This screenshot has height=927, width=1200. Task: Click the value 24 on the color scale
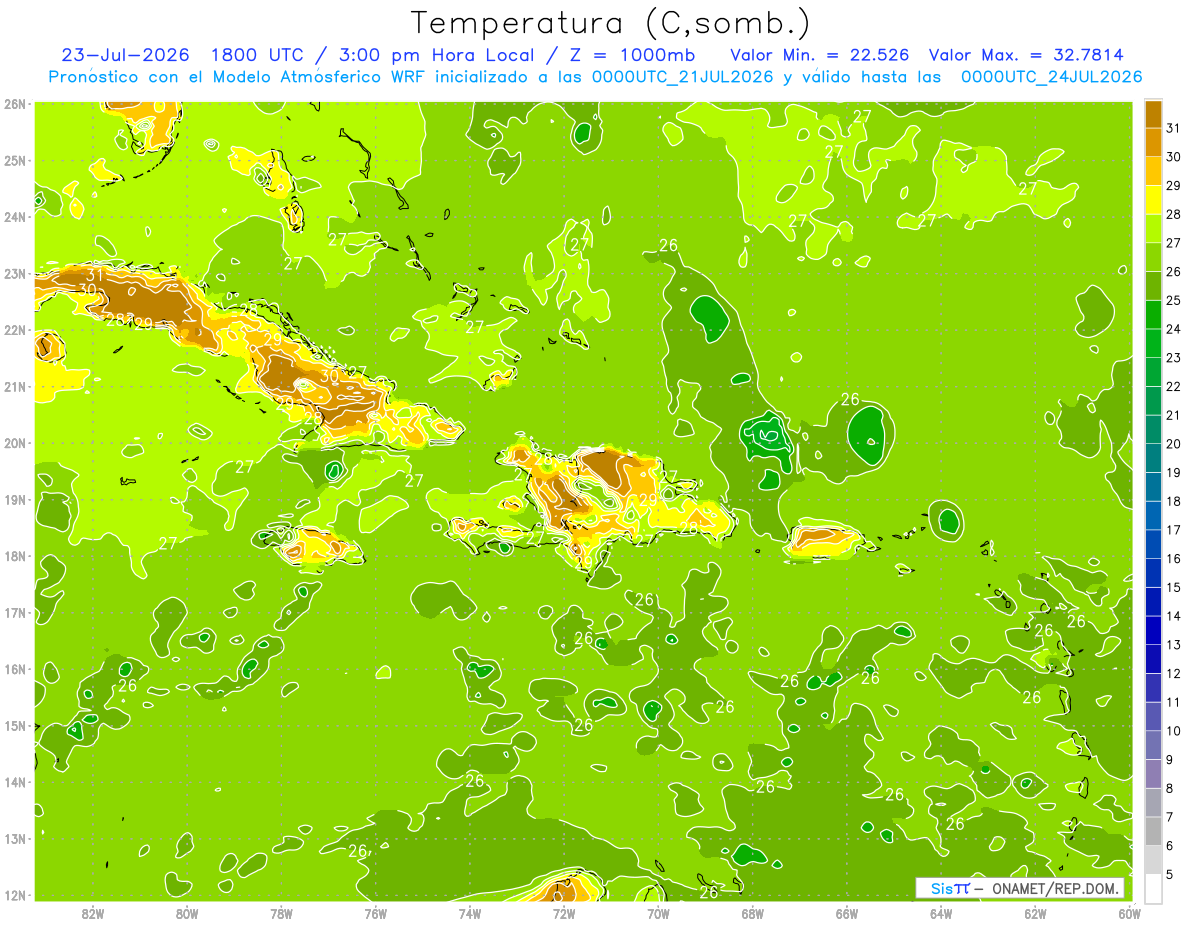point(1175,329)
